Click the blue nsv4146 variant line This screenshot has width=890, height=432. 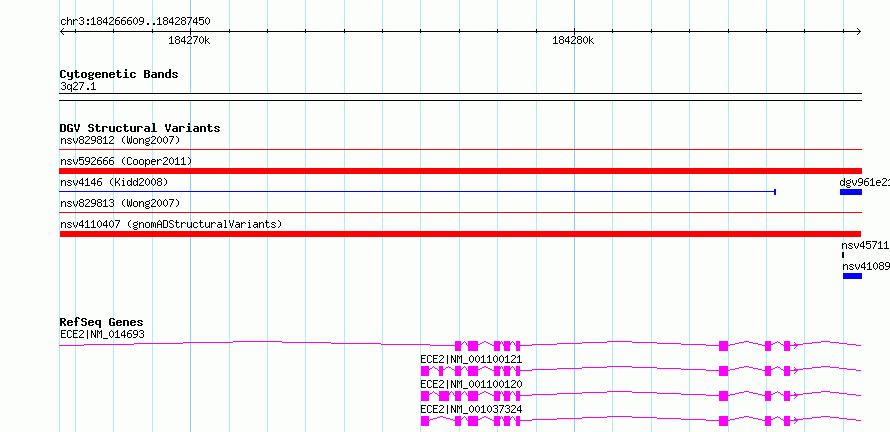coord(417,192)
